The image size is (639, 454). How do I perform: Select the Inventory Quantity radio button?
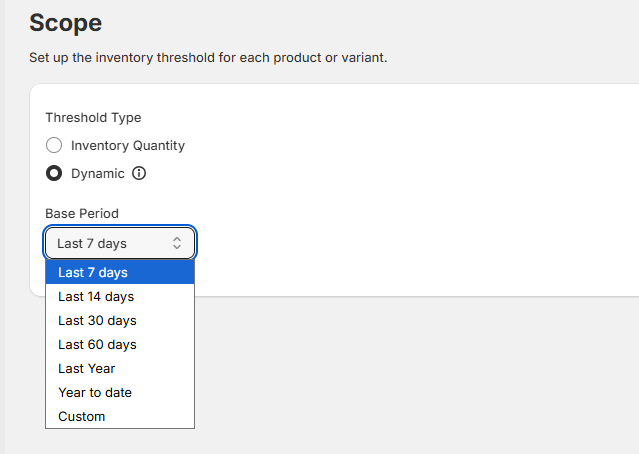54,145
